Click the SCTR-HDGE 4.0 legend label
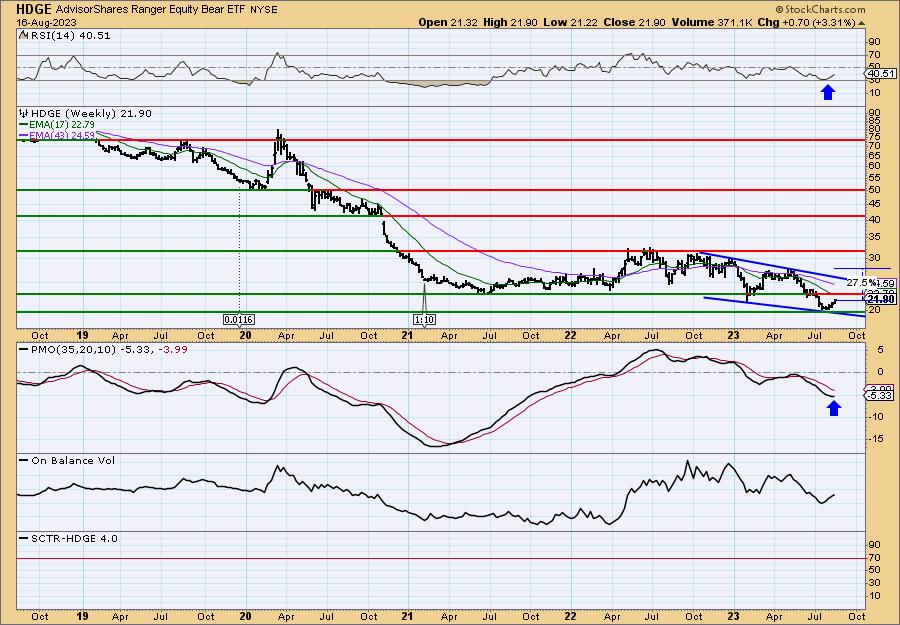Image resolution: width=900 pixels, height=625 pixels. [x=73, y=538]
